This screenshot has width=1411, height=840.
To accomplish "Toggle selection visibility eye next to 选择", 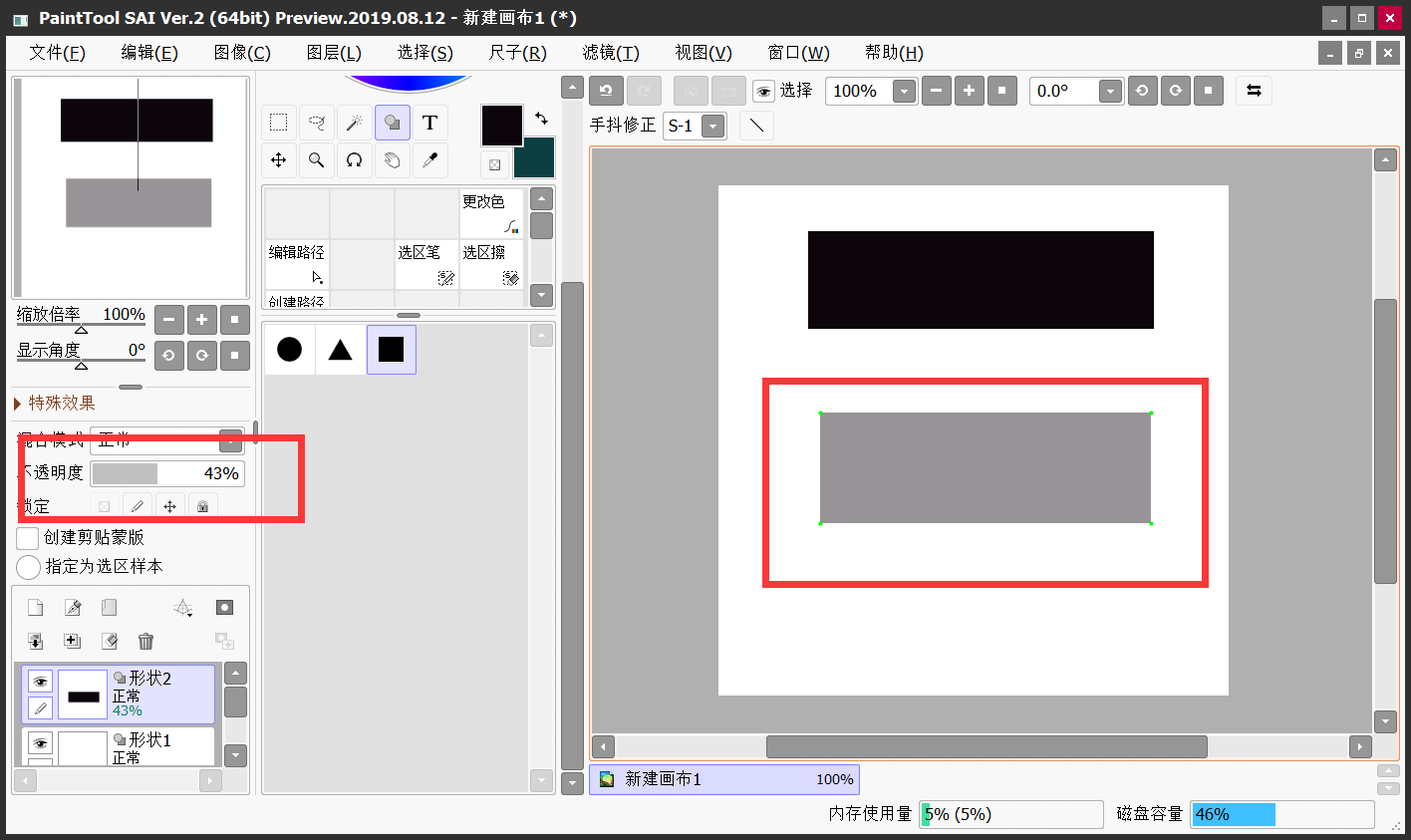I will (763, 92).
